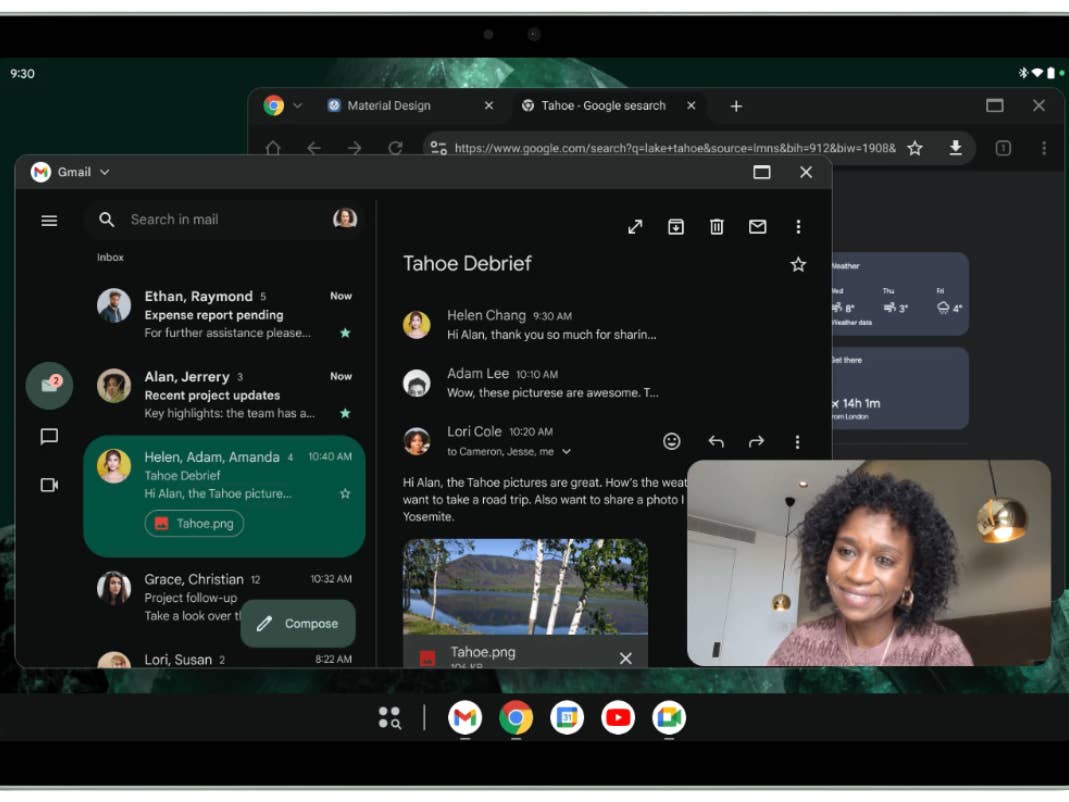Click the Search in mail field
This screenshot has width=1069, height=802.
click(224, 220)
